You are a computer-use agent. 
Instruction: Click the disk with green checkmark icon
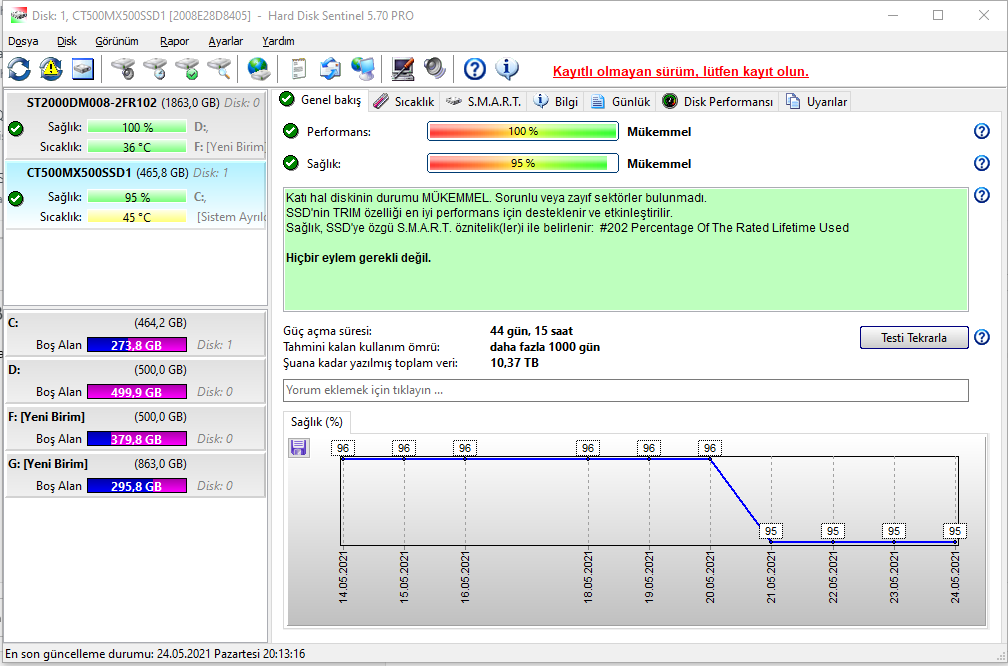point(187,69)
